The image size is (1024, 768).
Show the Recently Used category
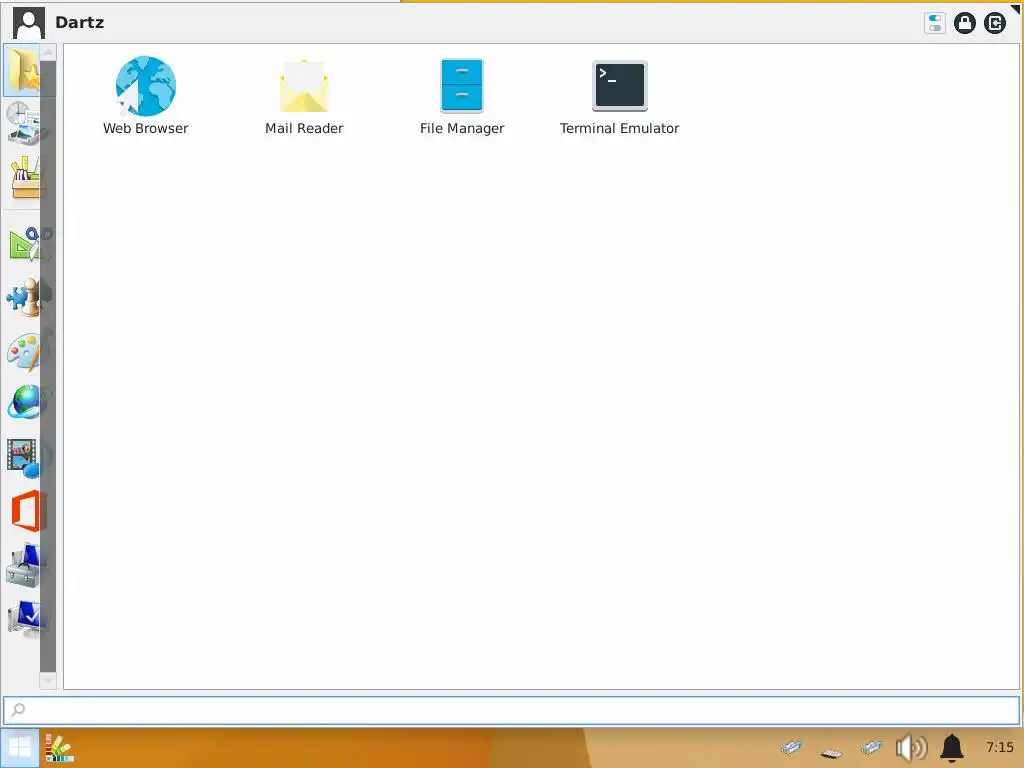tap(24, 123)
